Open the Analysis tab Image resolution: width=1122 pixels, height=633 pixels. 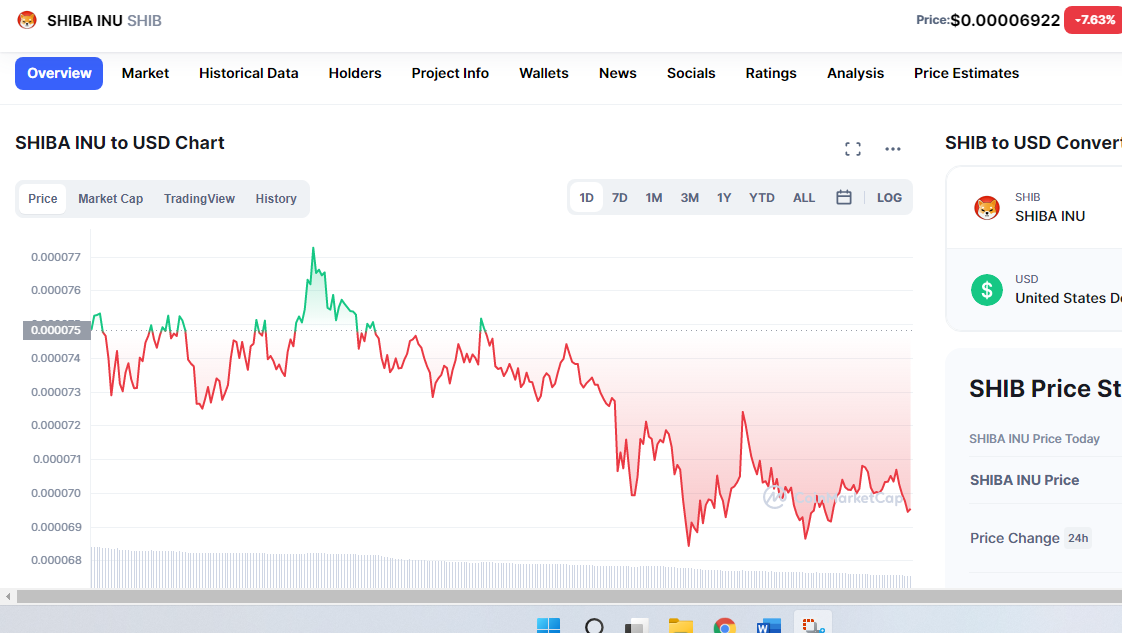click(855, 73)
